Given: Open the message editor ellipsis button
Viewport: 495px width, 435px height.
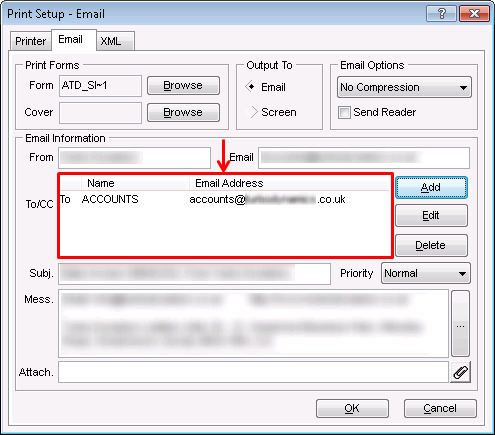Looking at the screenshot, I should 460,323.
